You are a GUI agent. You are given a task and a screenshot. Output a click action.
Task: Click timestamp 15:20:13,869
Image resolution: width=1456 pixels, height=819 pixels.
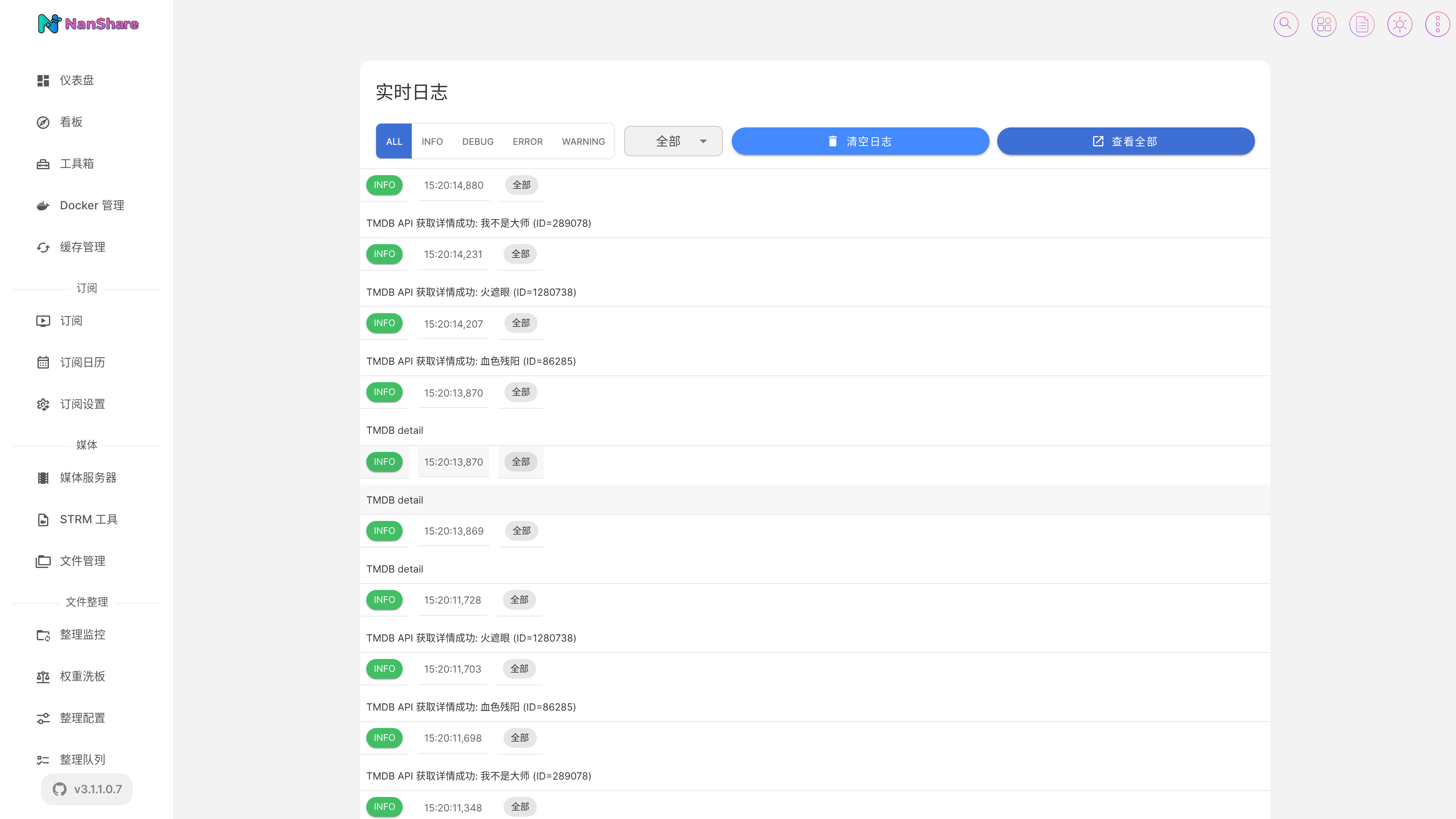(454, 531)
